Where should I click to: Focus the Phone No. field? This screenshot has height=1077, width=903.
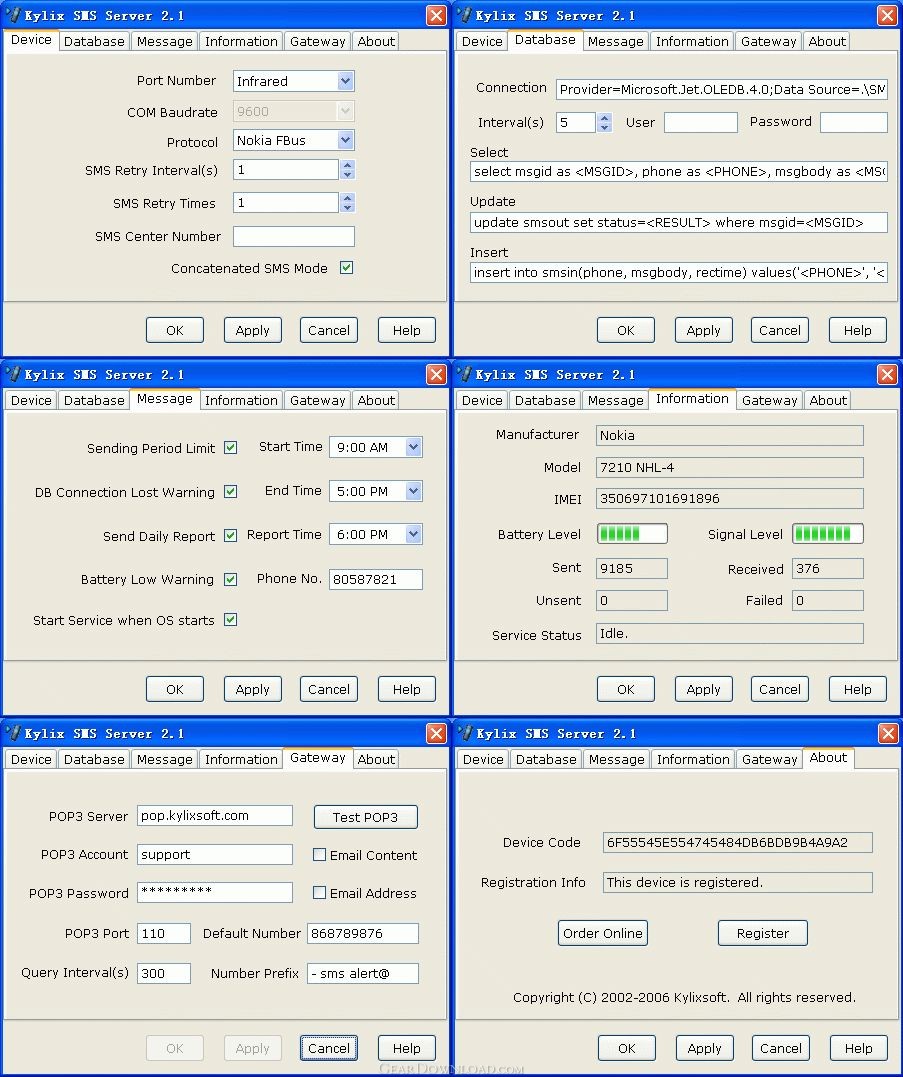click(x=376, y=579)
